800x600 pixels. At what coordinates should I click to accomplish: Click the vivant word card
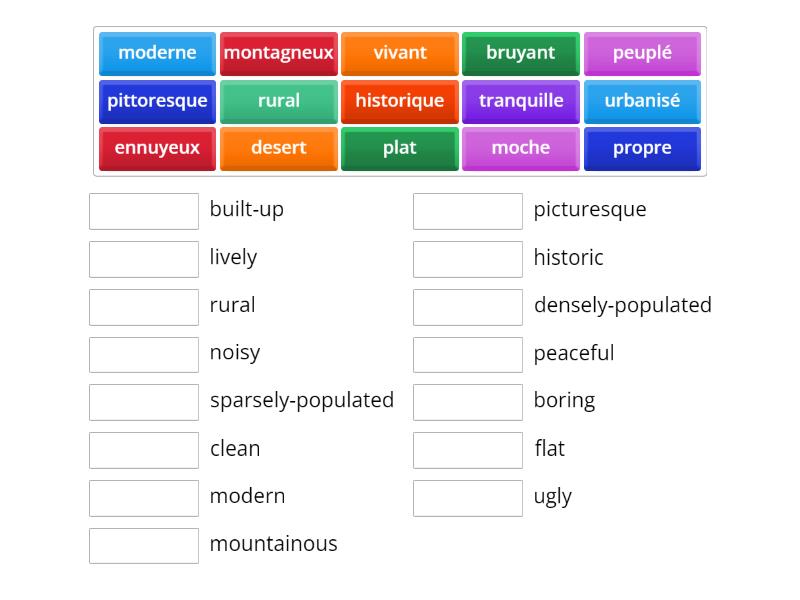[399, 54]
